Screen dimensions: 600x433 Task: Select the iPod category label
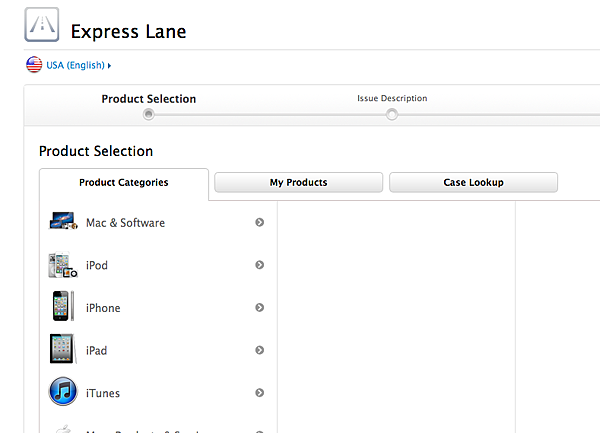tap(97, 265)
